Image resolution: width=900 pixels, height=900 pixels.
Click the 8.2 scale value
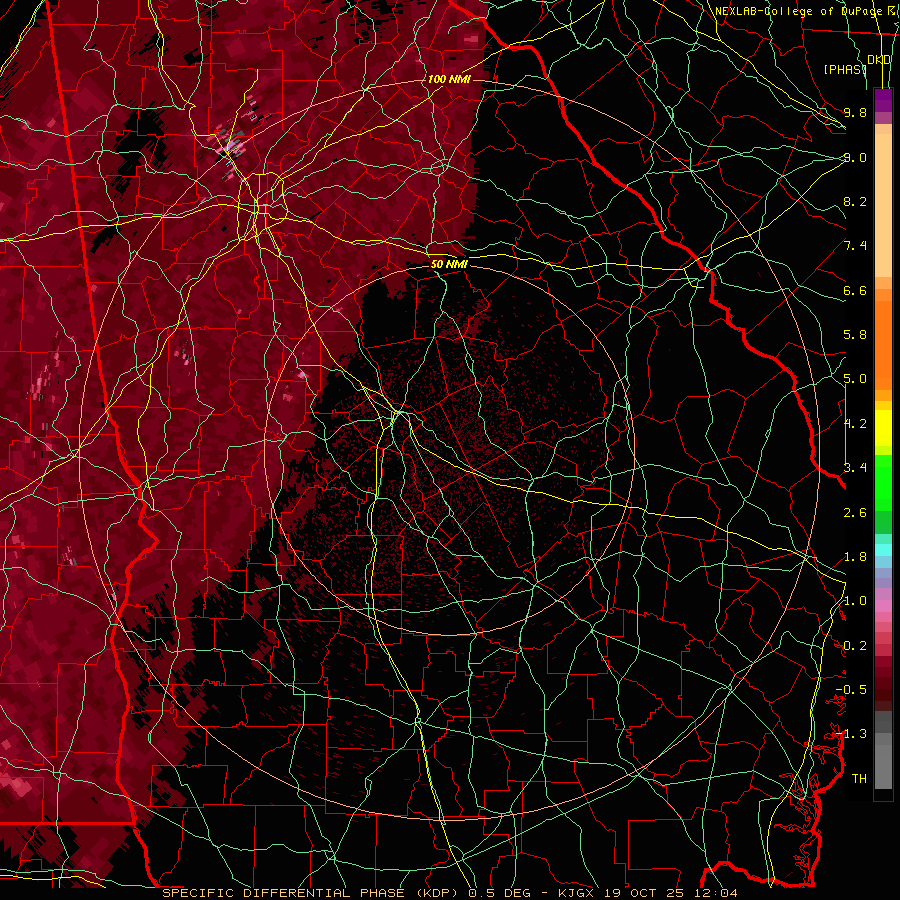coord(855,201)
